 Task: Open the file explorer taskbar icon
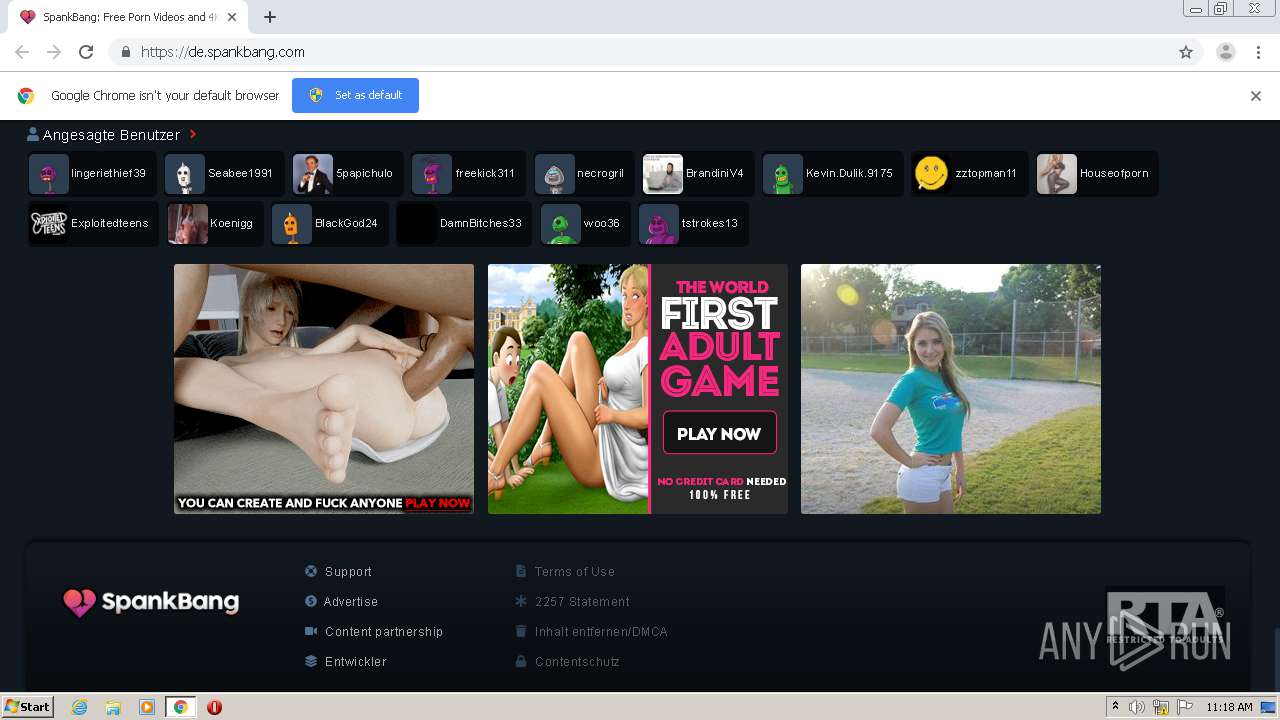point(113,707)
